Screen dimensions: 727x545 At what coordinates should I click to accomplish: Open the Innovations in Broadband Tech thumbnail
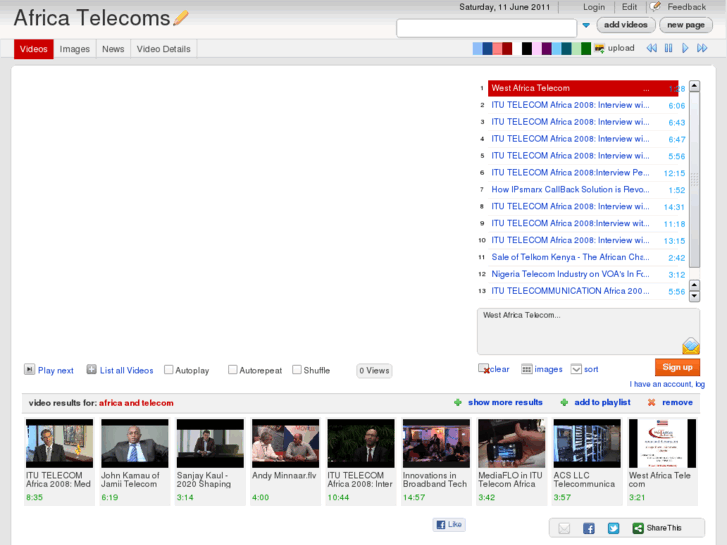click(436, 443)
